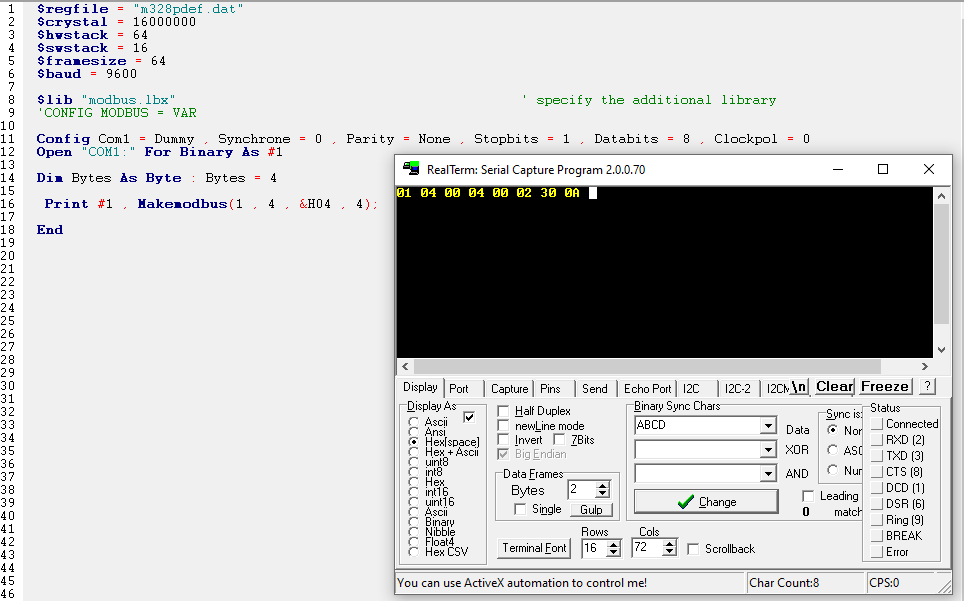Click the BREAK status indicator box

(x=877, y=536)
